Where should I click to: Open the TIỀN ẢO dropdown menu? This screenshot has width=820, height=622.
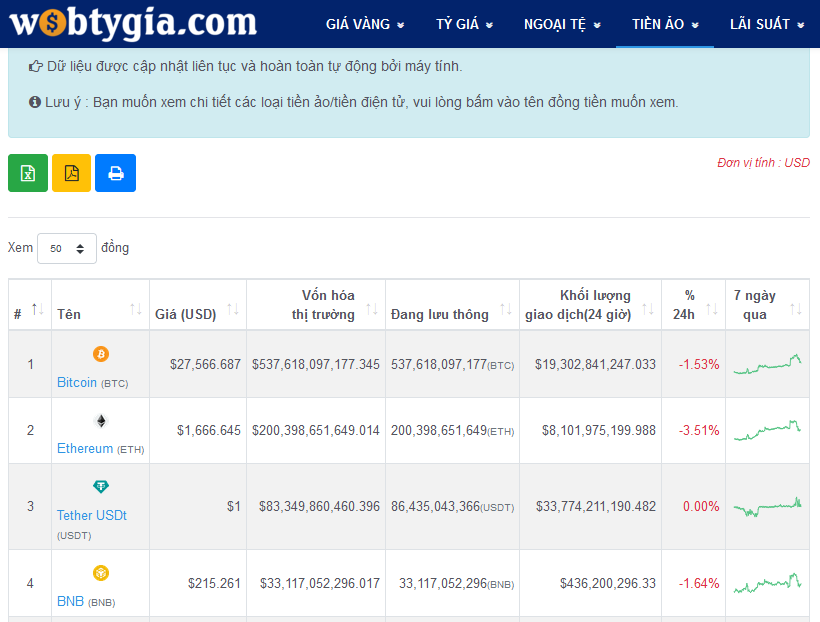point(665,24)
